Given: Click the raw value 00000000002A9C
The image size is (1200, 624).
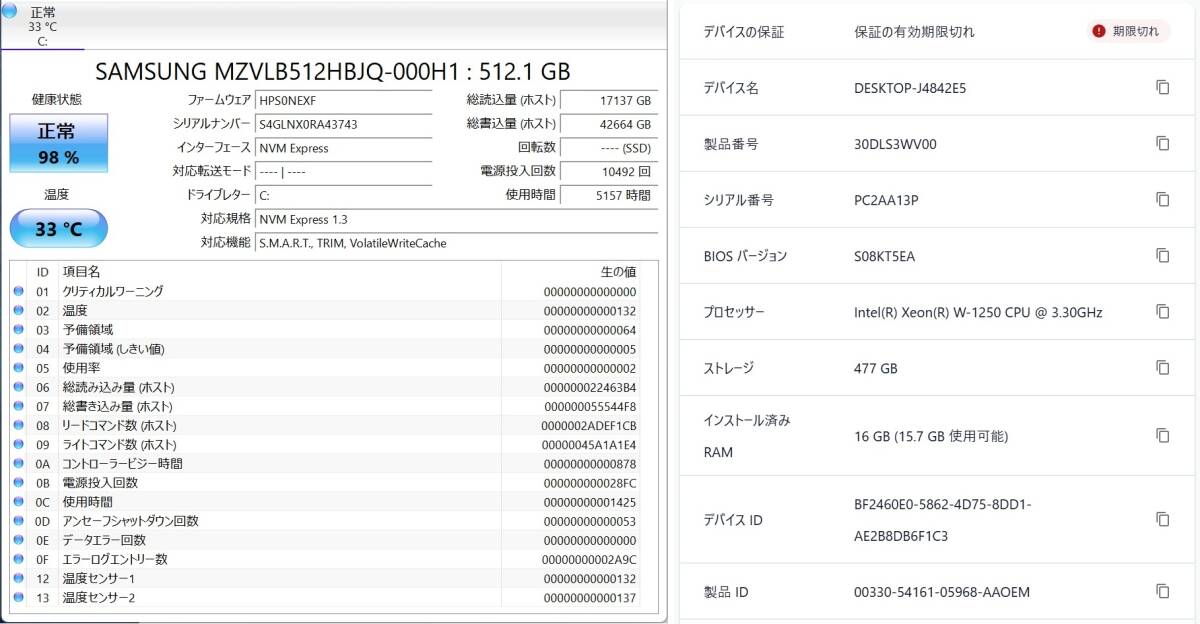Looking at the screenshot, I should tap(589, 560).
